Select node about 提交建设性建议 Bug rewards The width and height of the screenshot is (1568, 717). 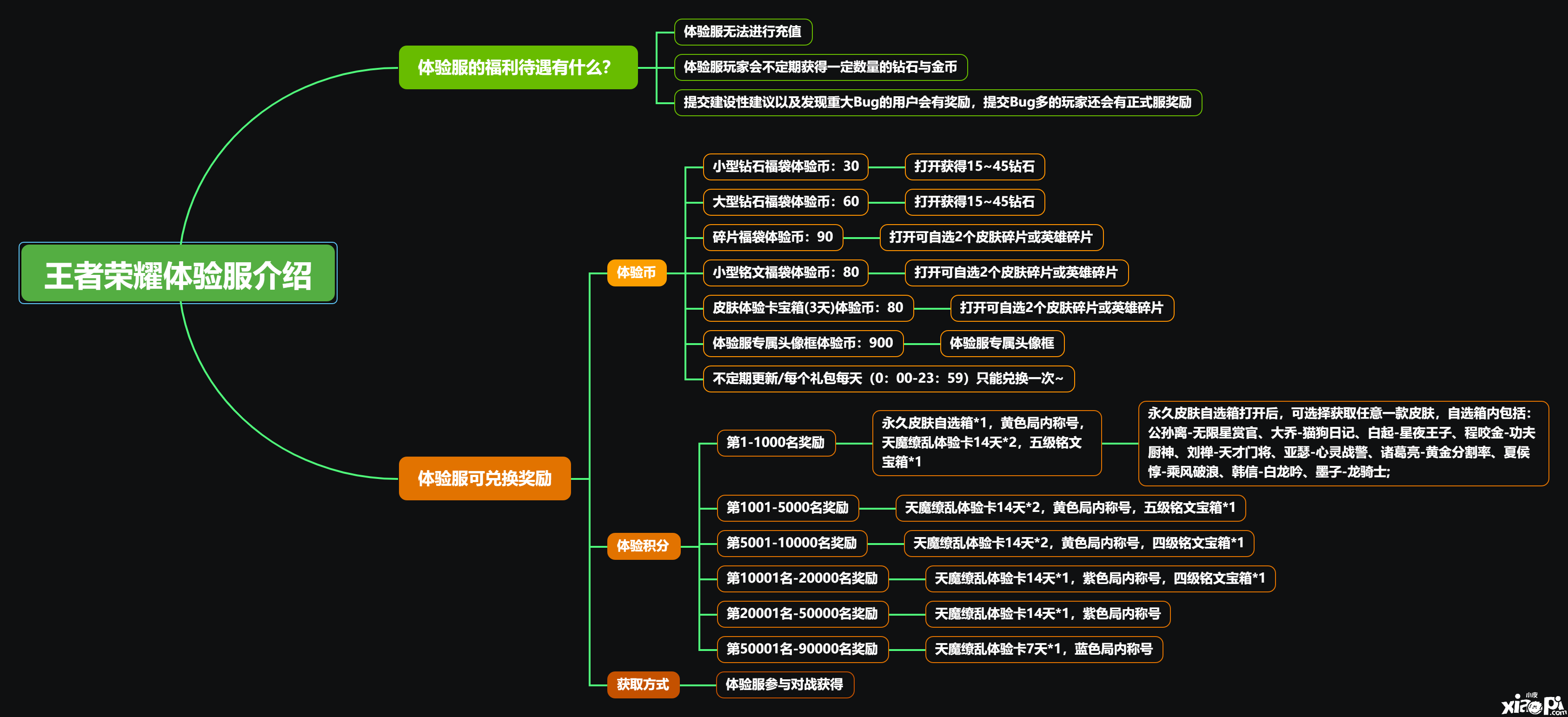(x=938, y=102)
